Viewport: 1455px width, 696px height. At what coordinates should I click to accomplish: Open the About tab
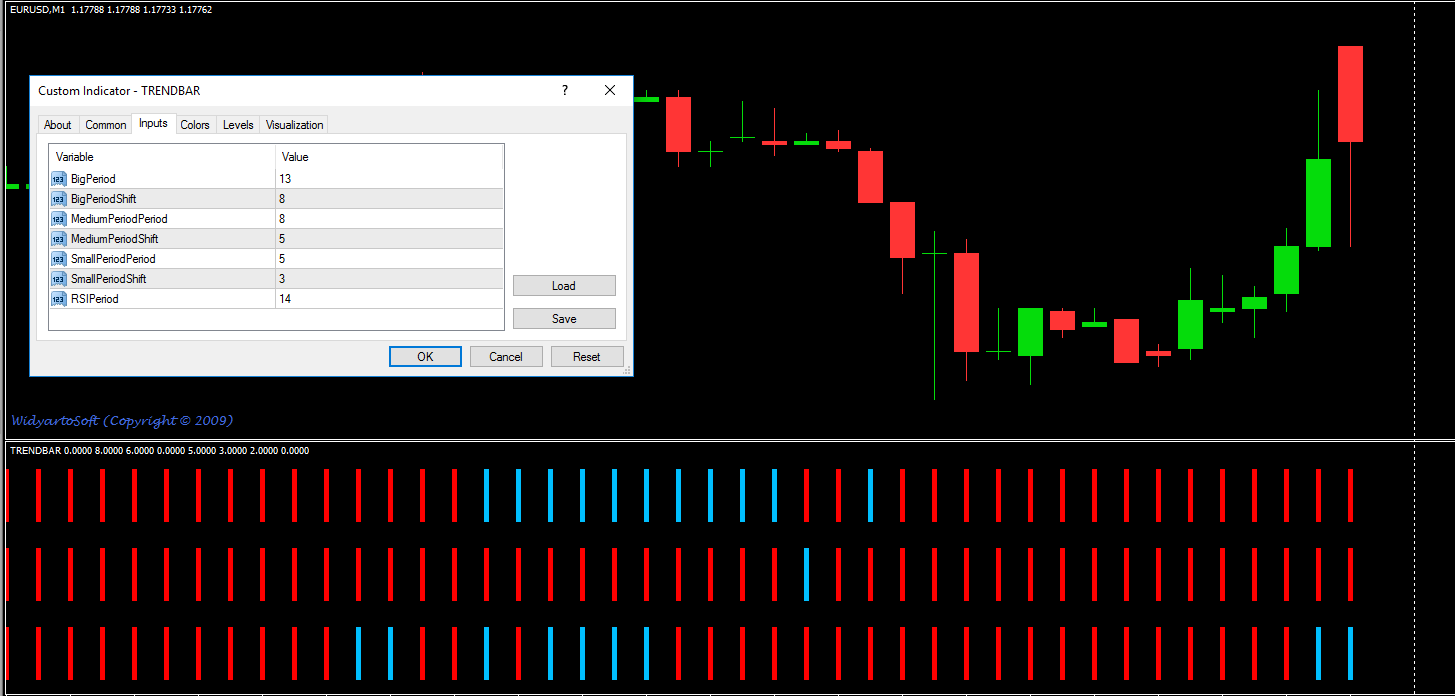coord(58,125)
